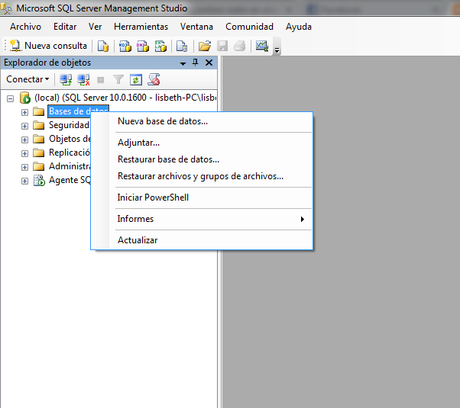Click the Bases de datos folder icon
The height and width of the screenshot is (408, 460).
point(39,111)
